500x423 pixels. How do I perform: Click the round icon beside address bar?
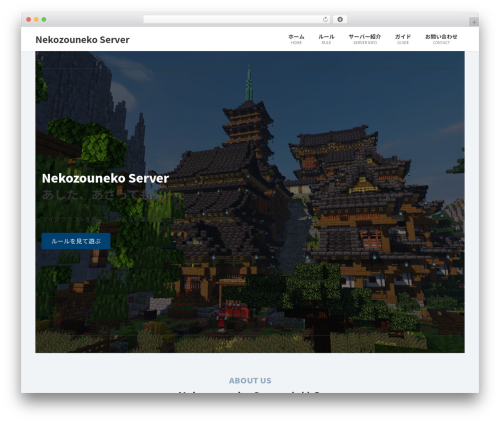click(340, 19)
